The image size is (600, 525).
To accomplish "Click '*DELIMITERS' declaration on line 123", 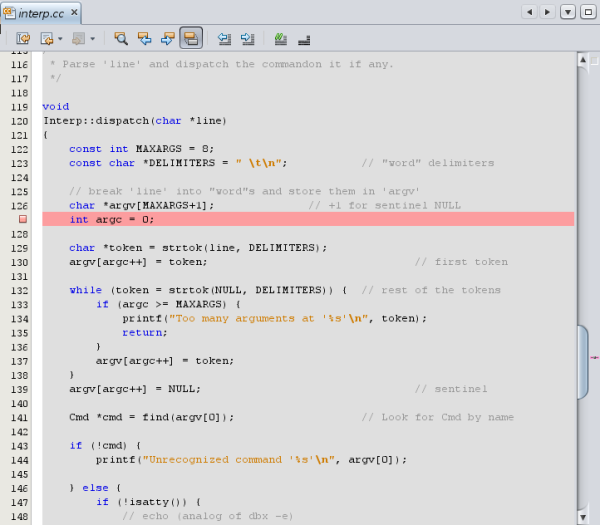I will [179, 163].
